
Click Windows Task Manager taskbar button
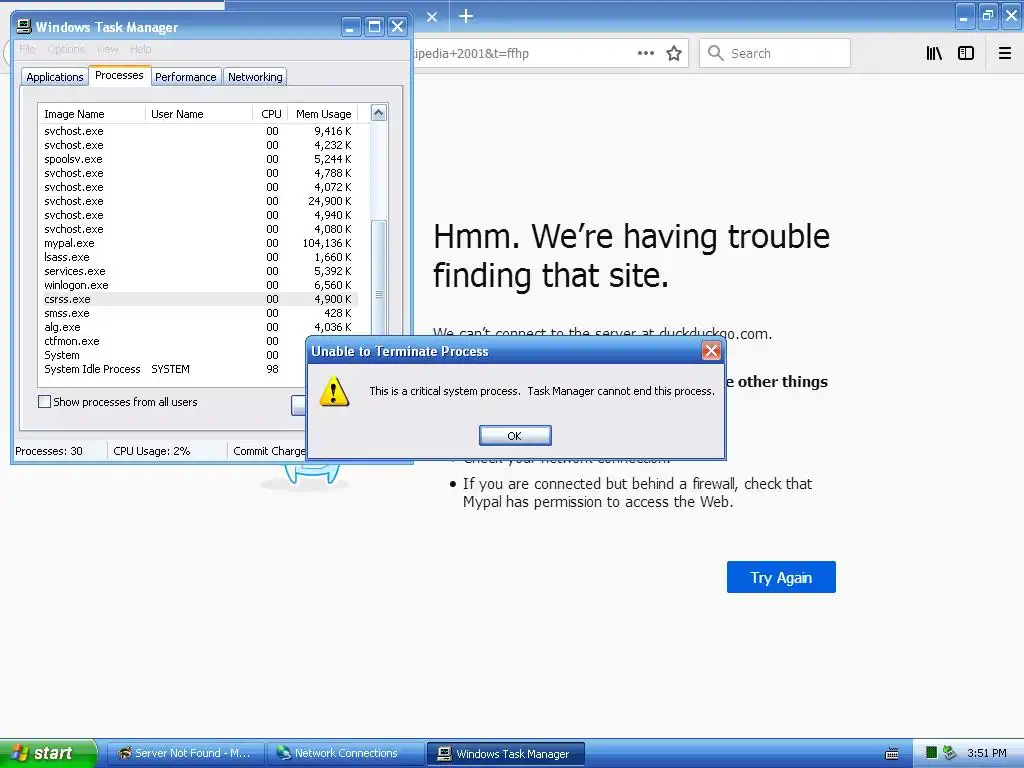(505, 754)
